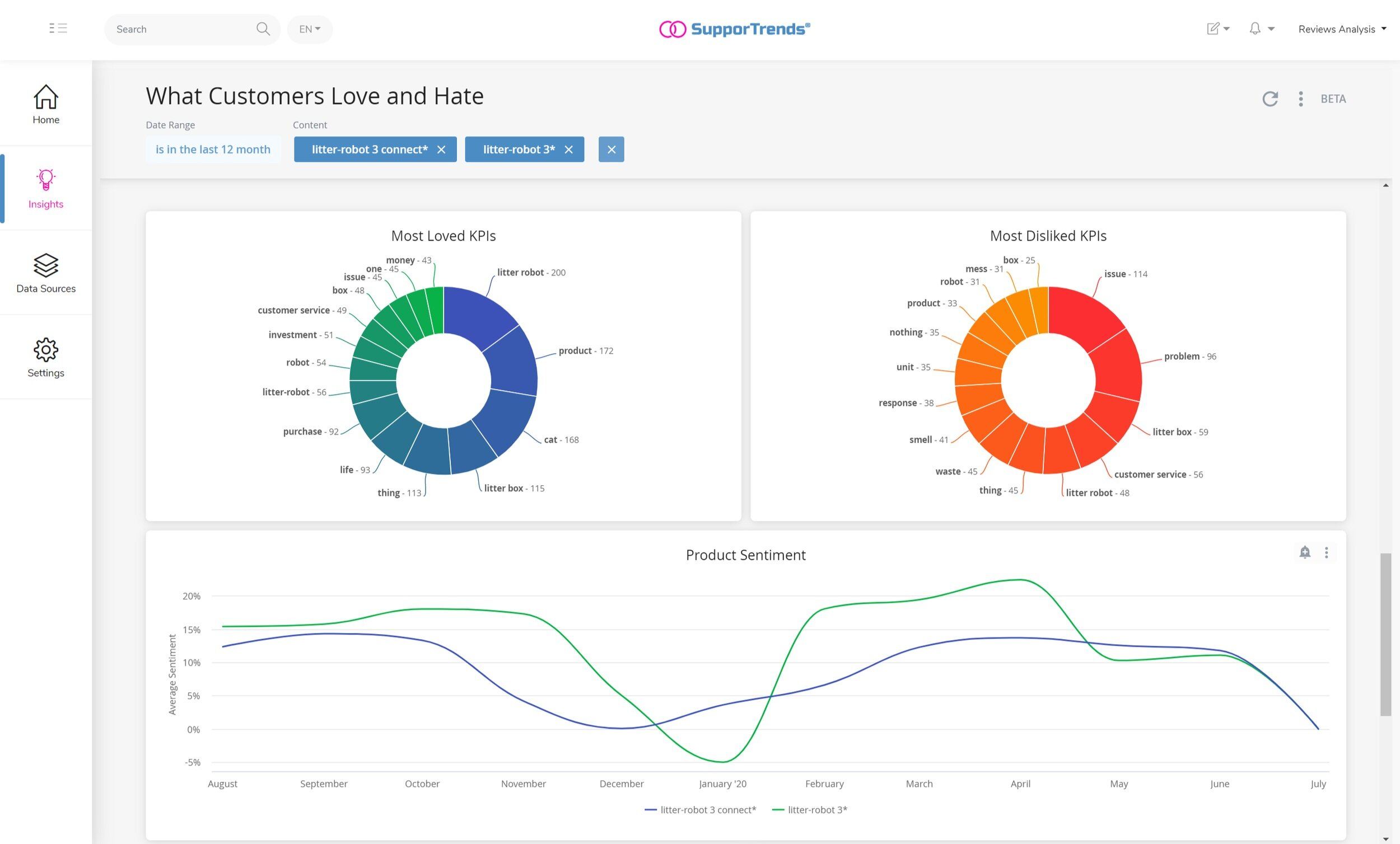1400x844 pixels.
Task: Click the 'customer service - 49' label
Action: click(x=302, y=310)
